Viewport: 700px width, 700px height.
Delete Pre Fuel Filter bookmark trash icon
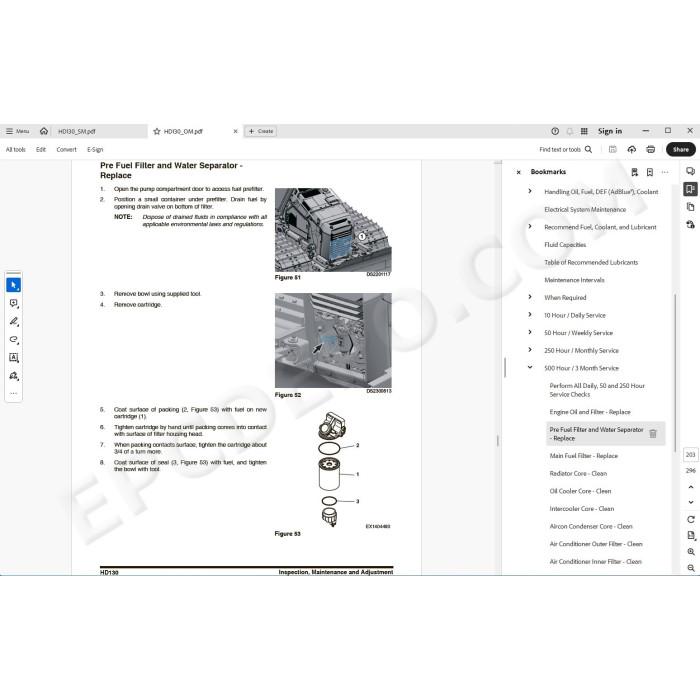click(653, 433)
